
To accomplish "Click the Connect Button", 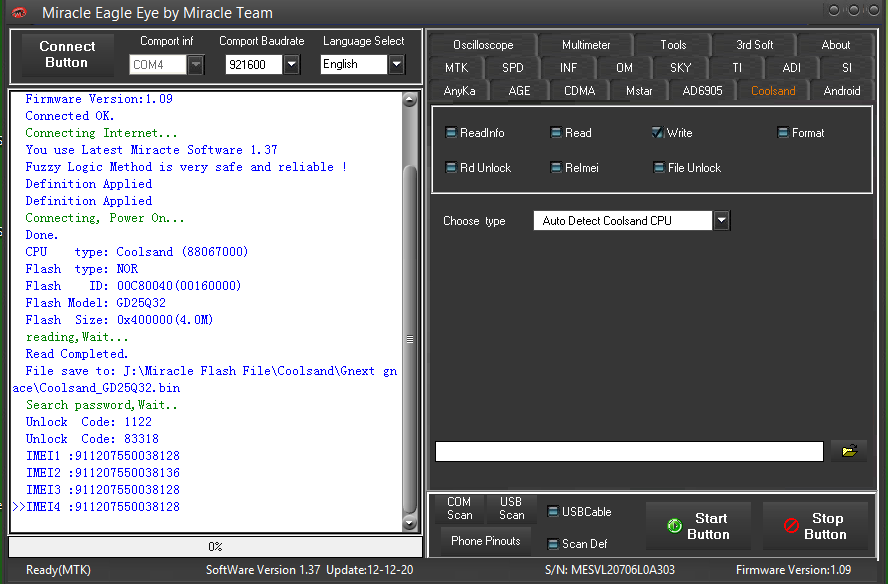I will [x=67, y=54].
